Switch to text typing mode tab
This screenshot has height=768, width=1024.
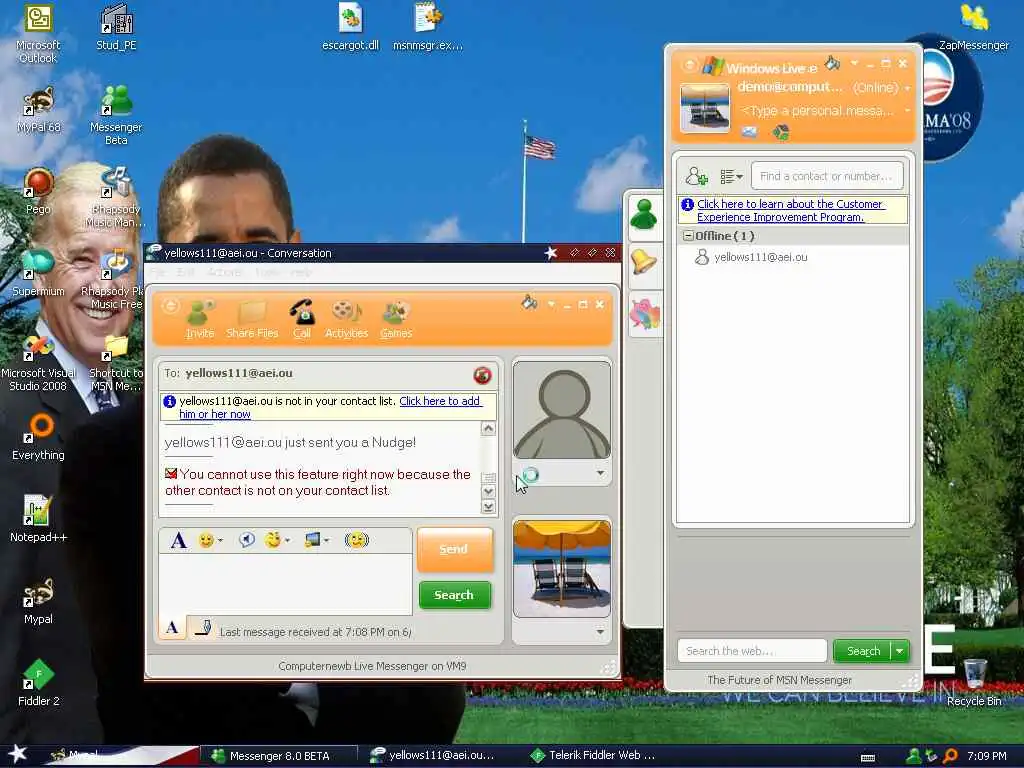point(172,628)
